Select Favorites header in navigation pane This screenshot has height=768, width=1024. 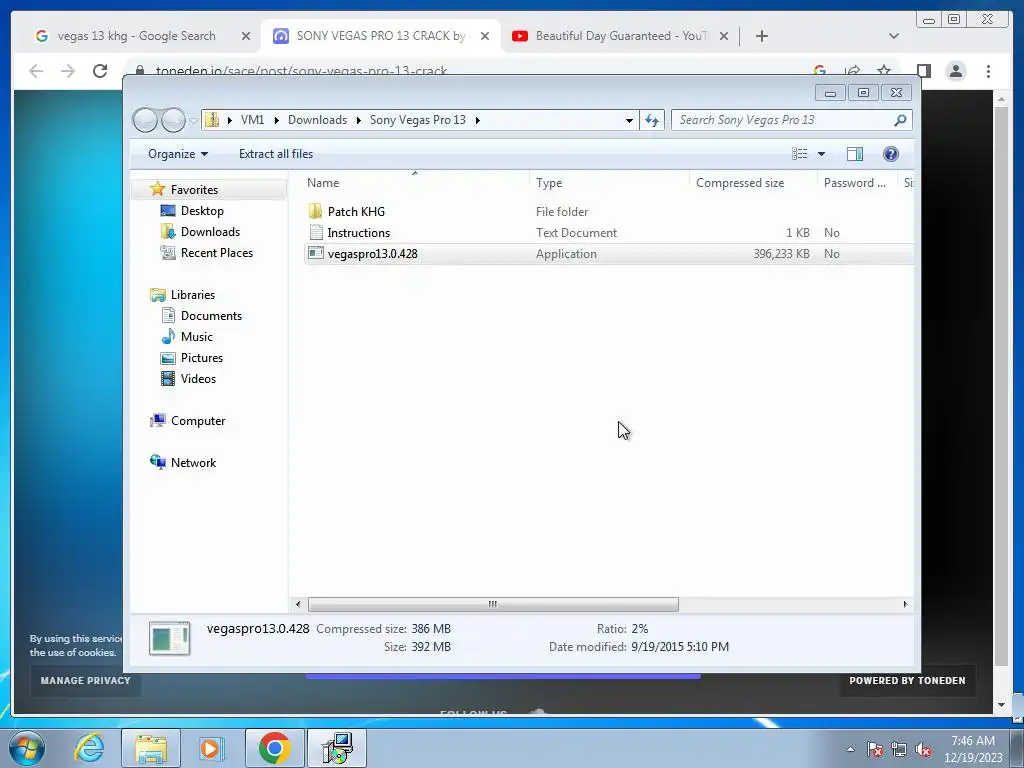coord(194,190)
